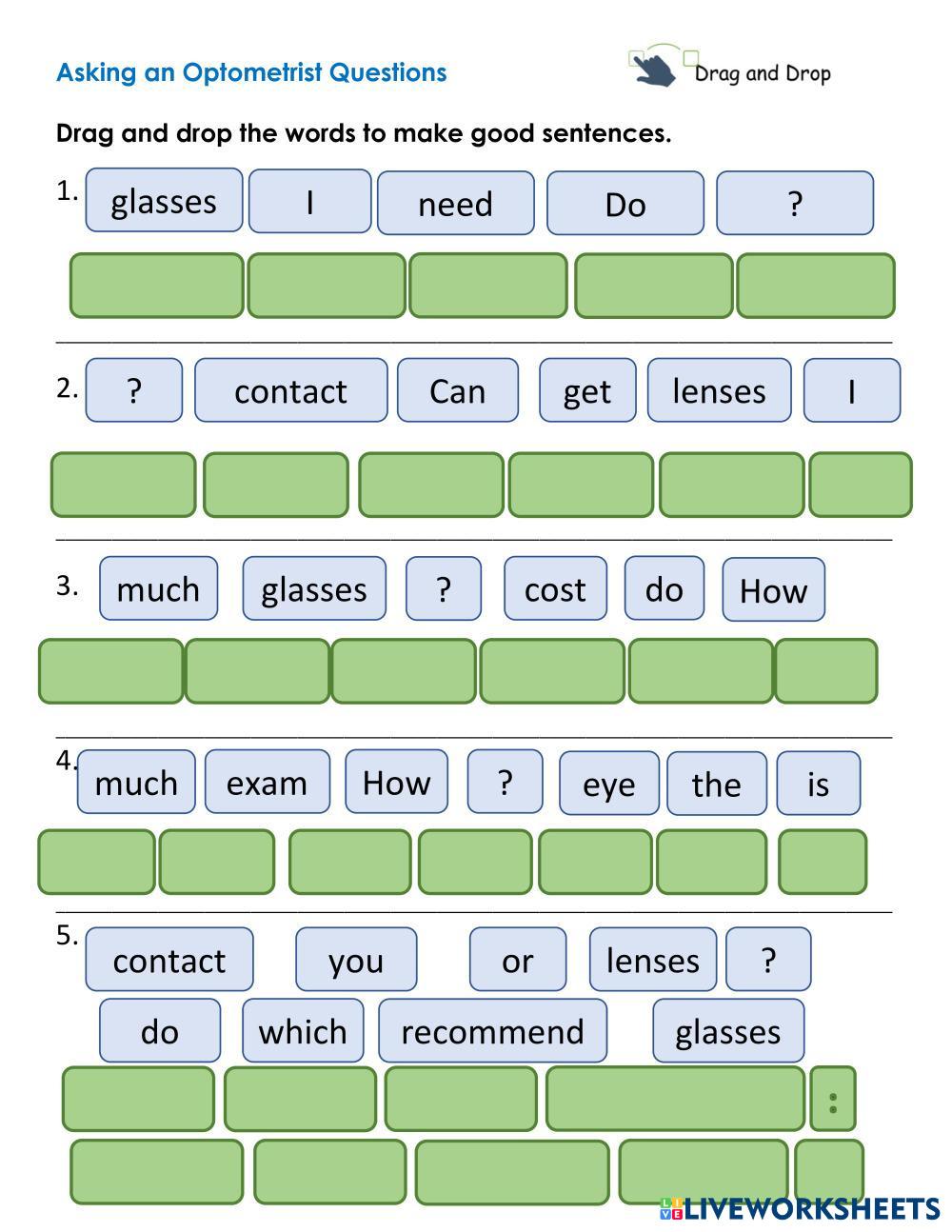Image resolution: width=952 pixels, height=1232 pixels.
Task: Pick the 'Can' word tile
Action: tap(457, 390)
